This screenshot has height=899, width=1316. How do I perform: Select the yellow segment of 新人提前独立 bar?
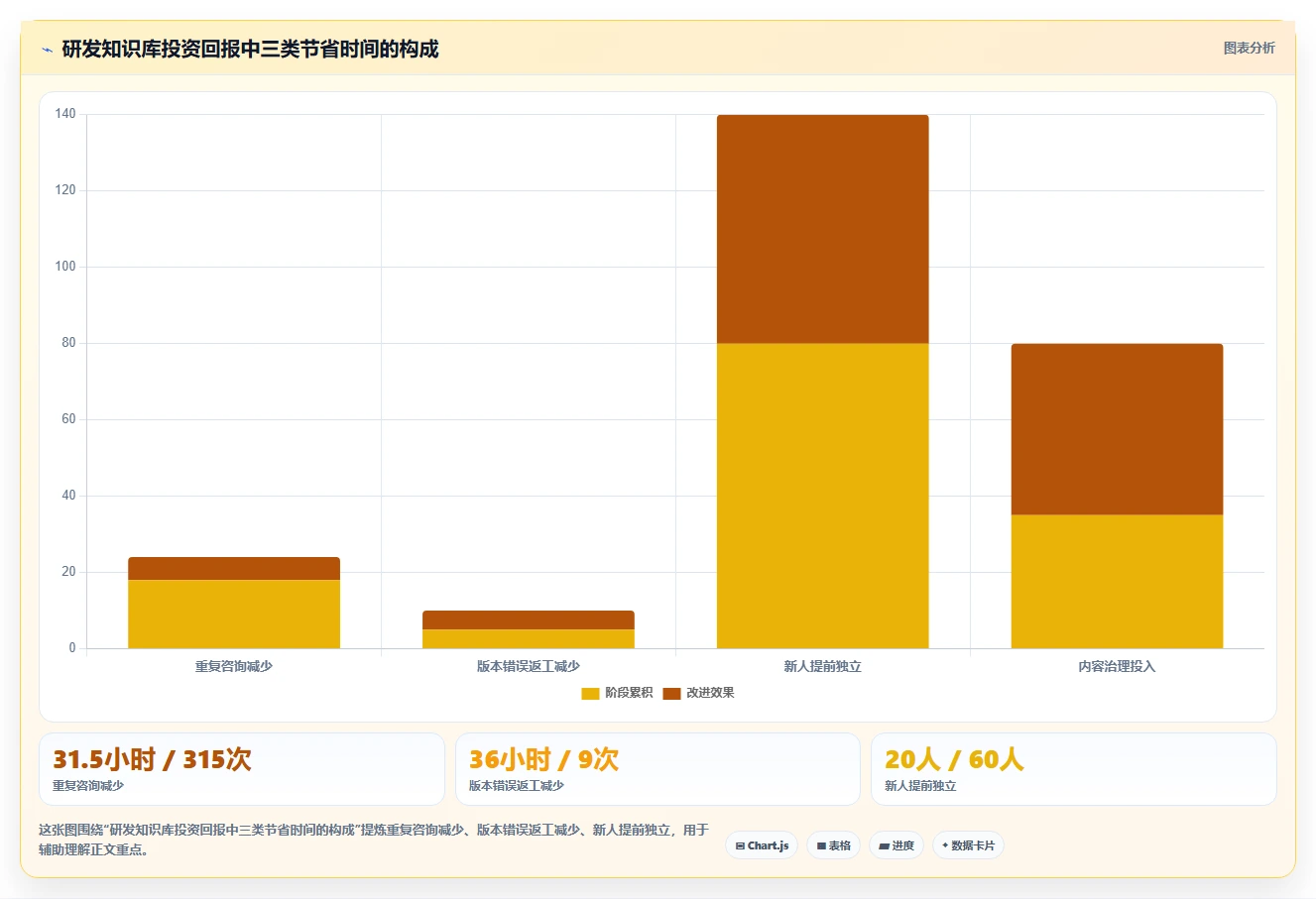[823, 496]
